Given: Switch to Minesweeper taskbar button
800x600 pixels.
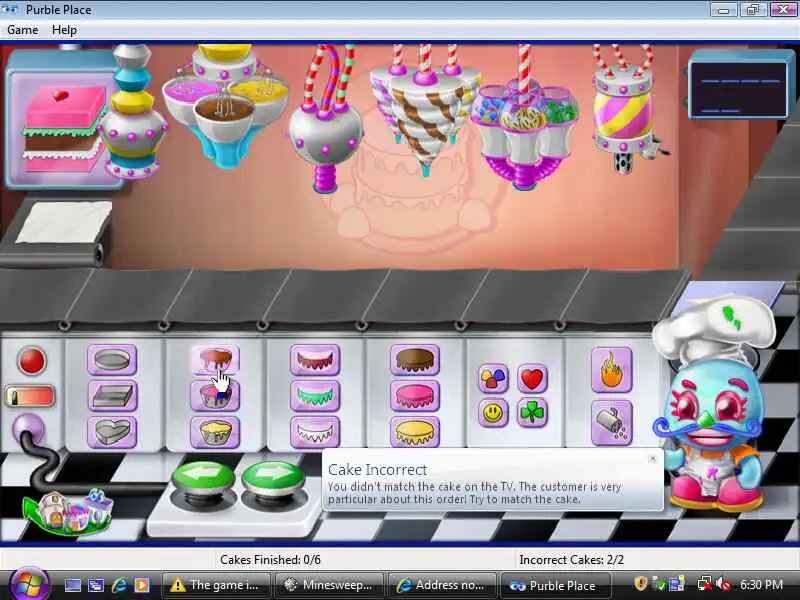Looking at the screenshot, I should tap(330, 585).
